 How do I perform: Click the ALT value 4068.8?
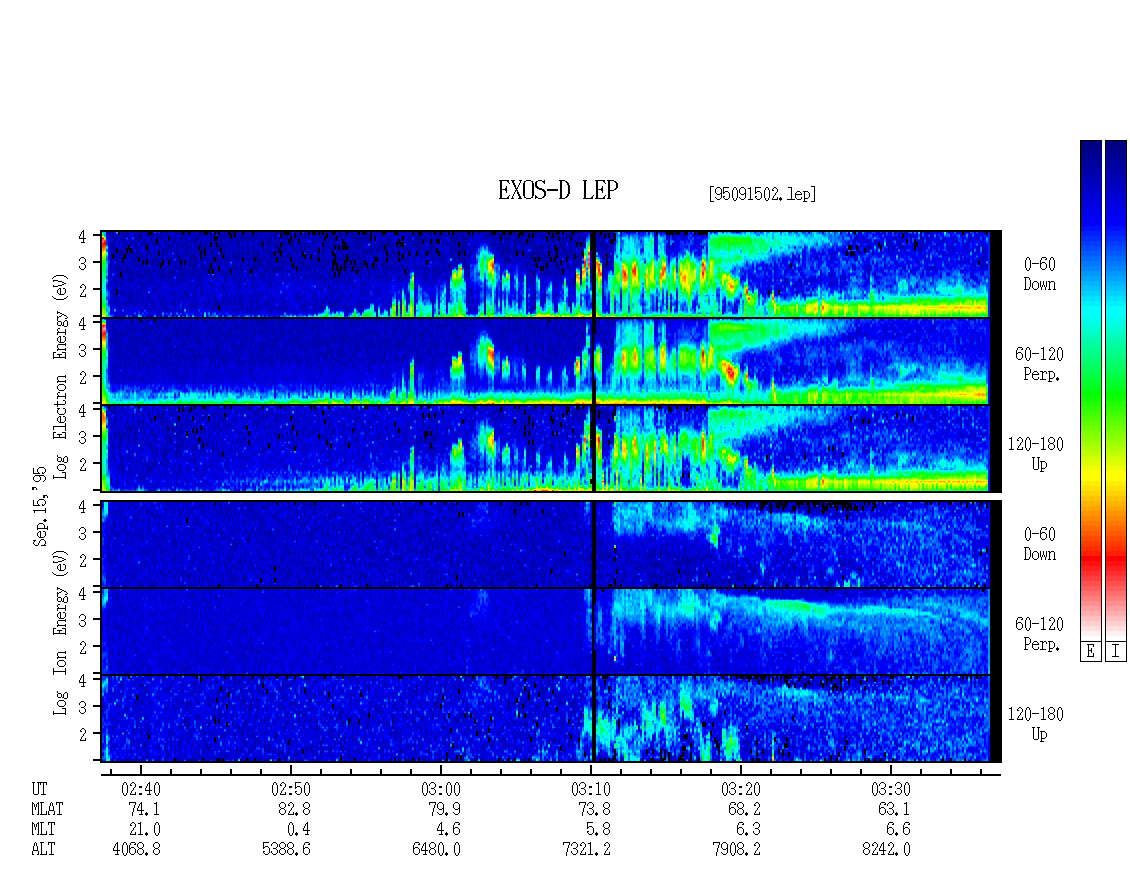tap(136, 850)
